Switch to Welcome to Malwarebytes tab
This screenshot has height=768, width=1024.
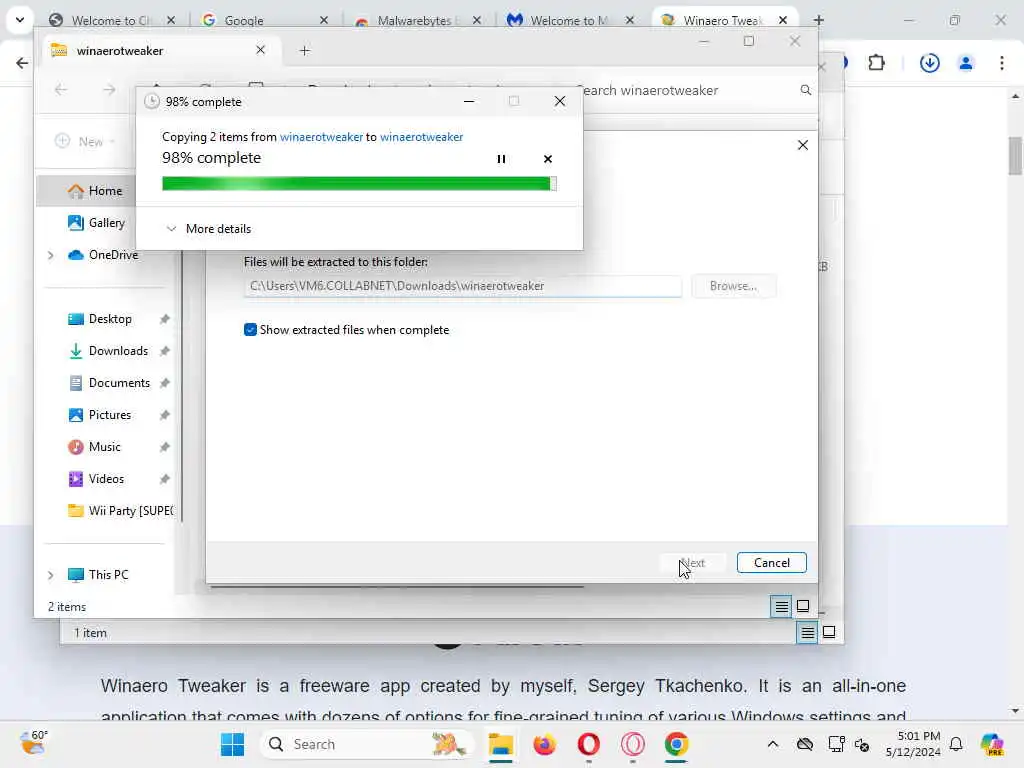coord(571,20)
